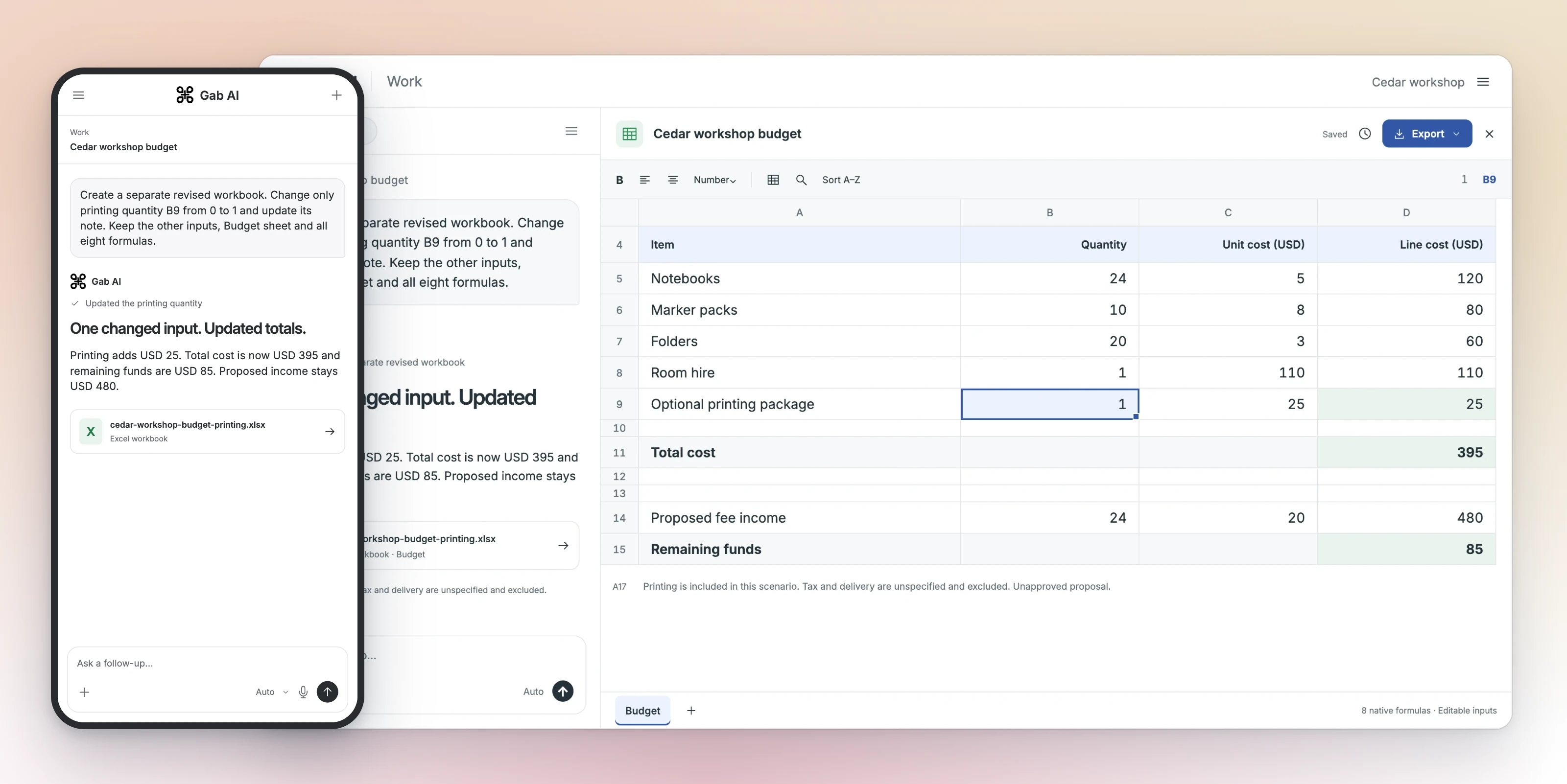Select column D header
The height and width of the screenshot is (784, 1567).
coord(1406,213)
